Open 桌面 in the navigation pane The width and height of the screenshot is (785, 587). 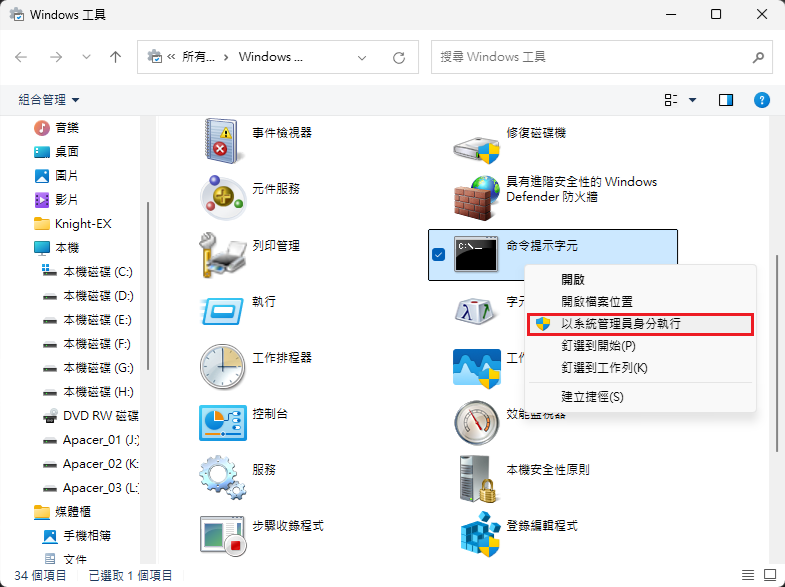coord(57,152)
